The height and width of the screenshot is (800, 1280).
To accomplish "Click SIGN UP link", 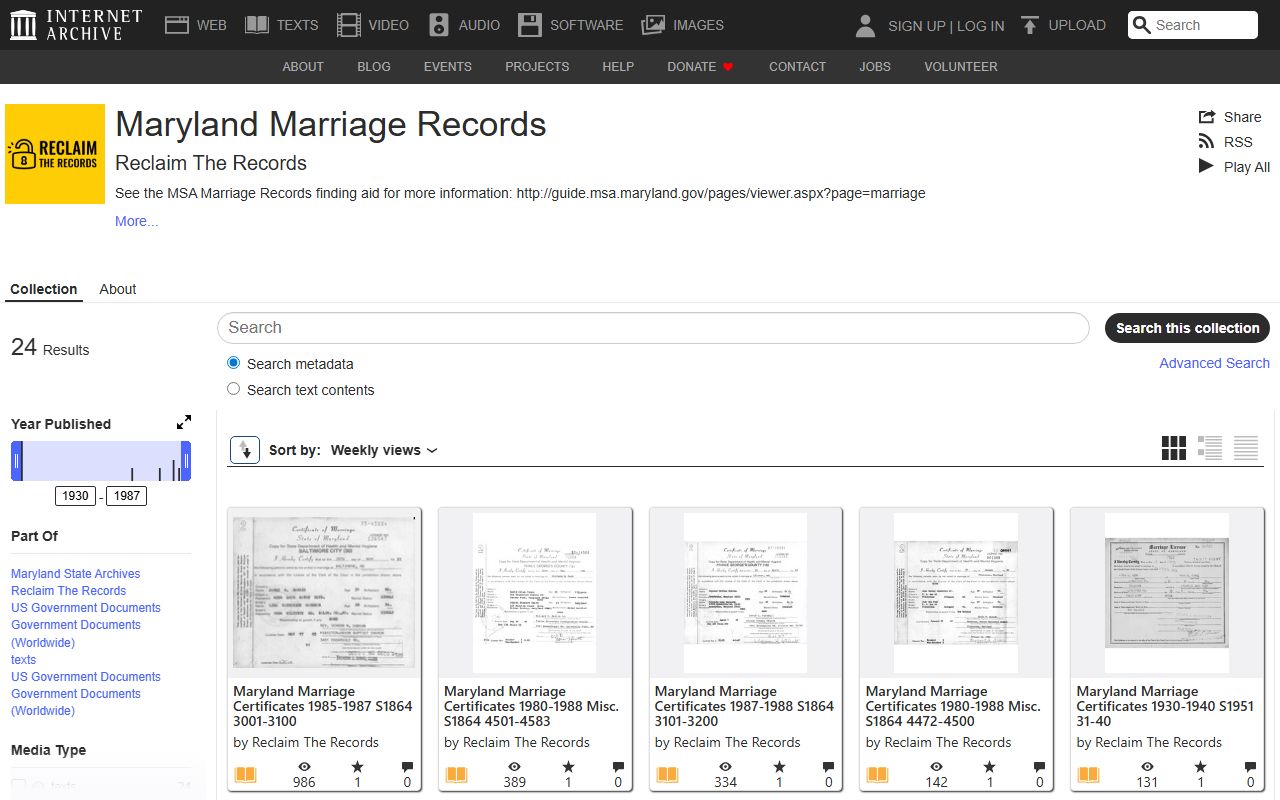I will click(x=916, y=26).
